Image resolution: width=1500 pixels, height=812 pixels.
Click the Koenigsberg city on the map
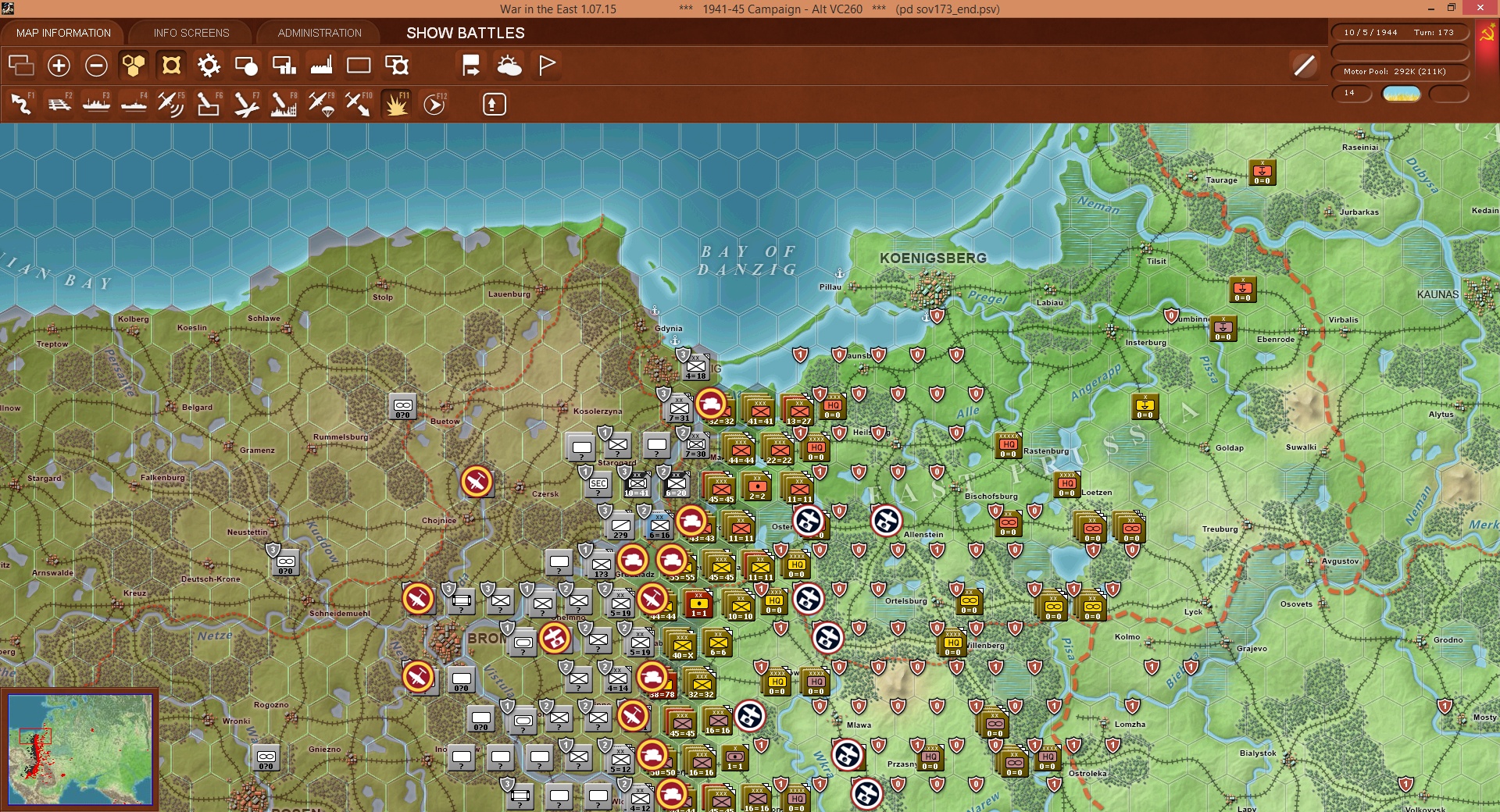(x=933, y=287)
